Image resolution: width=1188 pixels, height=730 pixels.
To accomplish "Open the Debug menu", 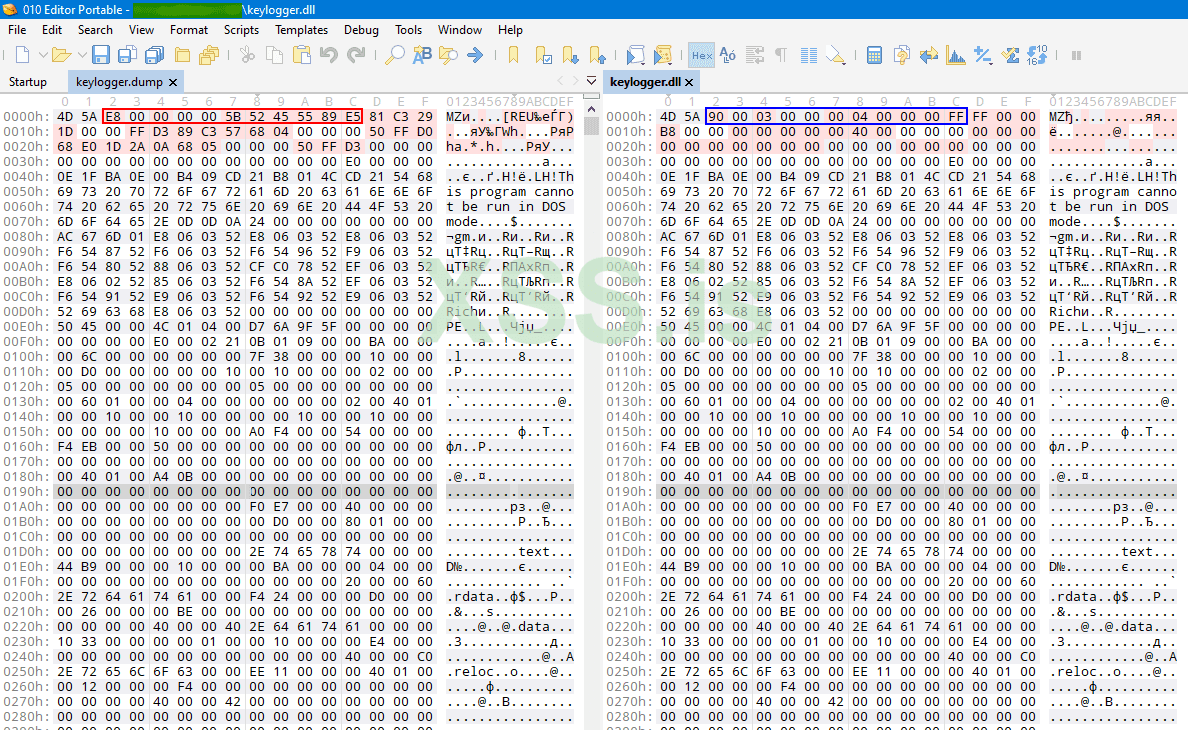I will pyautogui.click(x=361, y=30).
